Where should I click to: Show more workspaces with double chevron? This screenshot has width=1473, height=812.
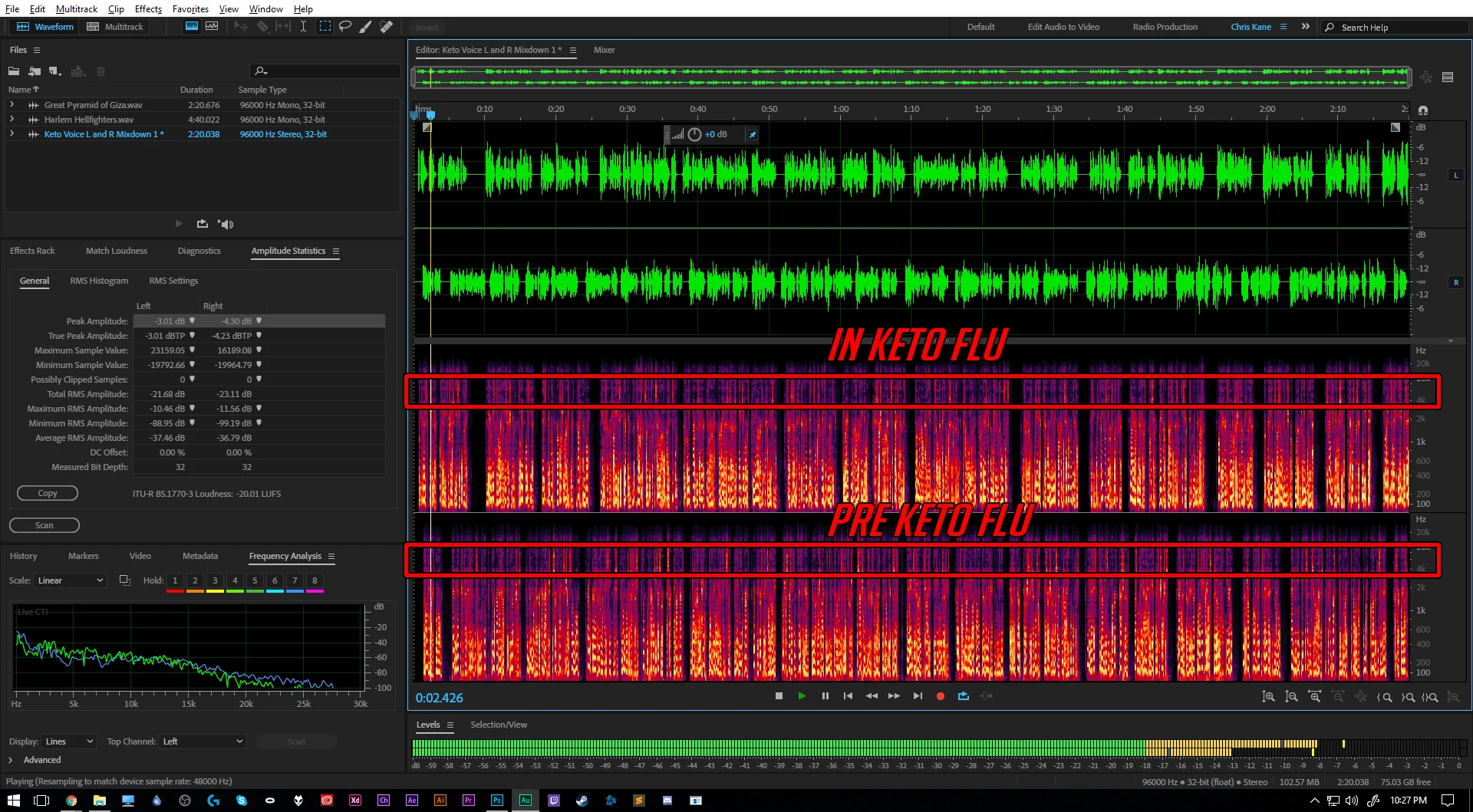1306,26
